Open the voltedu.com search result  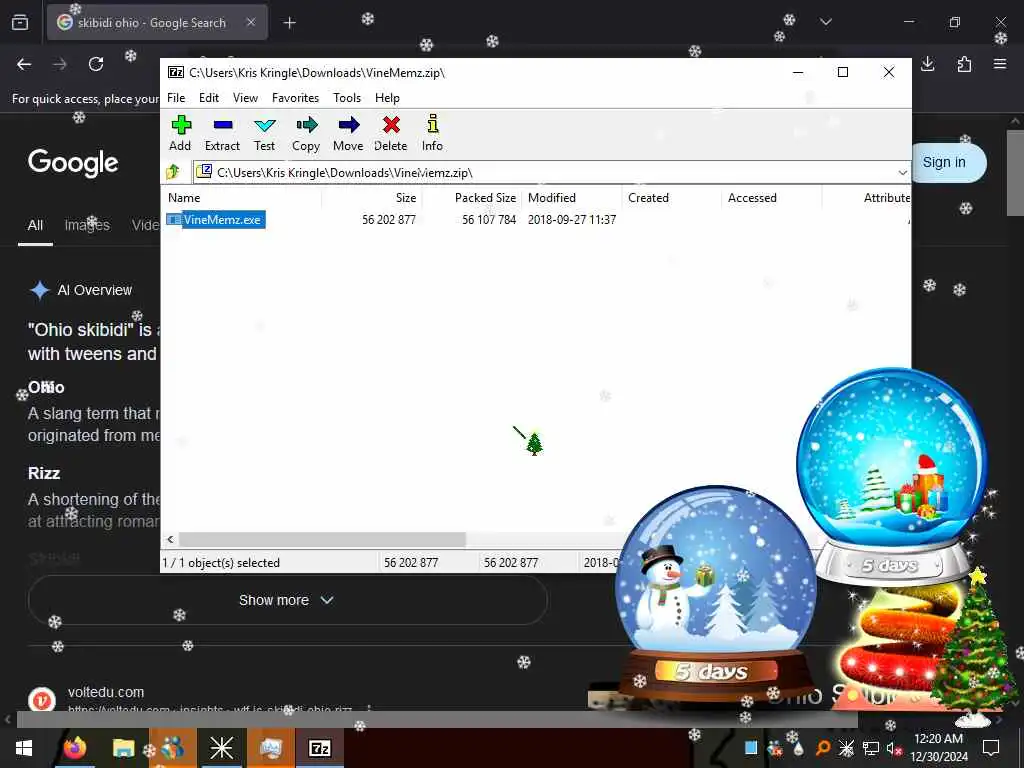click(106, 692)
